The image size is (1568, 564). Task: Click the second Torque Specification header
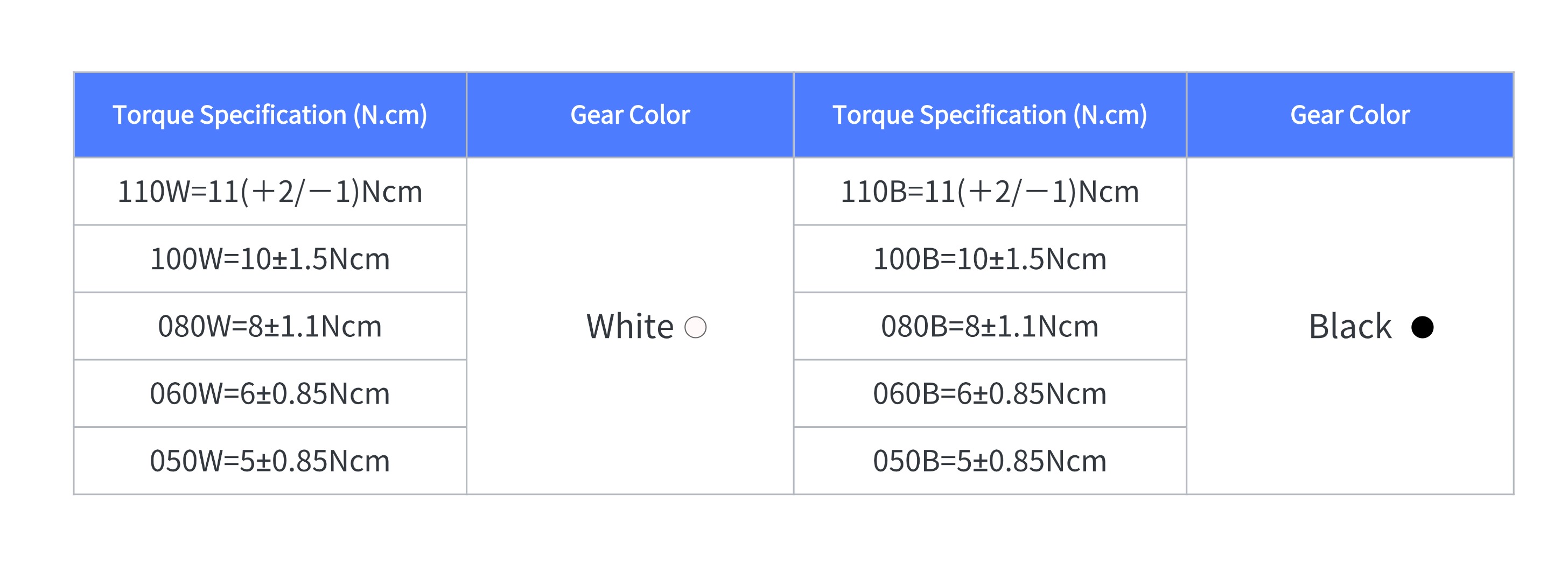[990, 115]
